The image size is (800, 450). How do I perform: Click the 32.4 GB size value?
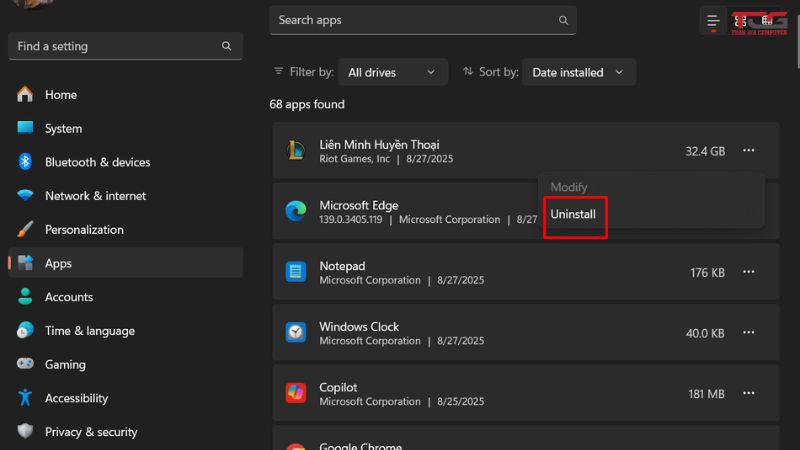[x=705, y=151]
